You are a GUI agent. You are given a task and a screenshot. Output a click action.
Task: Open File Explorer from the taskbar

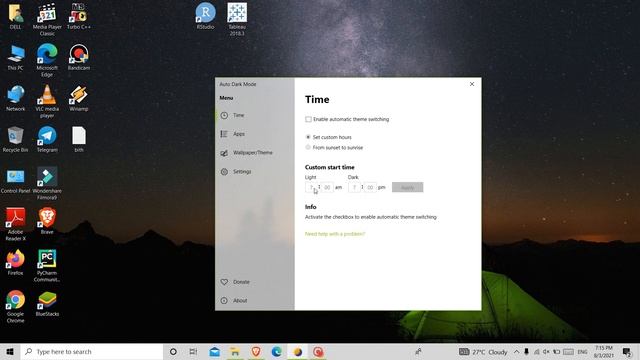coord(235,351)
